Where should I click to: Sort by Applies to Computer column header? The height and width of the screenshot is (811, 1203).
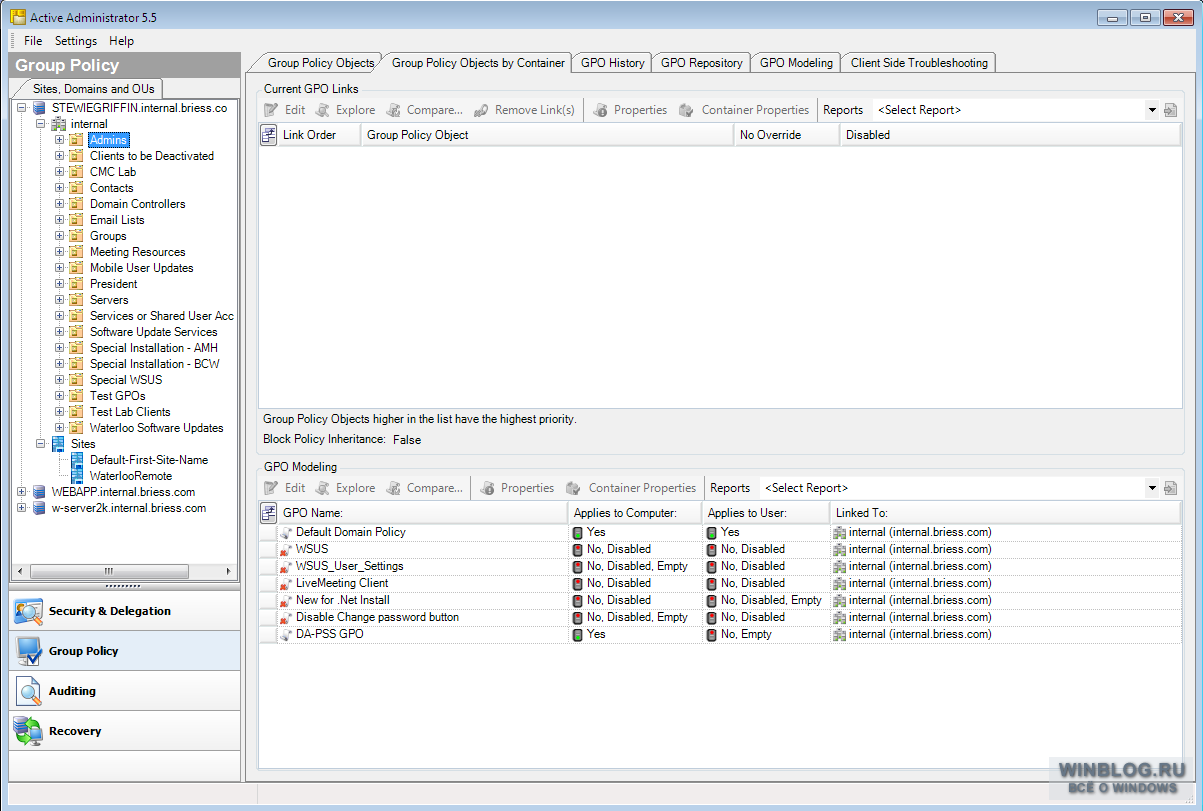(x=634, y=513)
